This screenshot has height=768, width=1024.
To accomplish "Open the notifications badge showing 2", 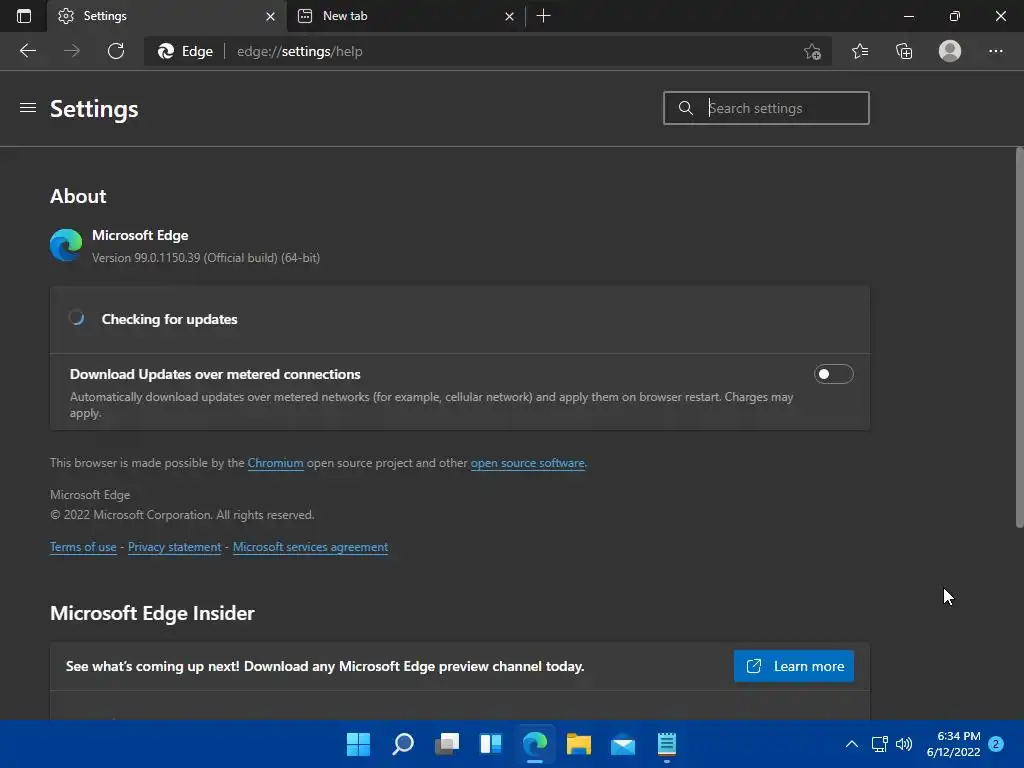I will (996, 744).
